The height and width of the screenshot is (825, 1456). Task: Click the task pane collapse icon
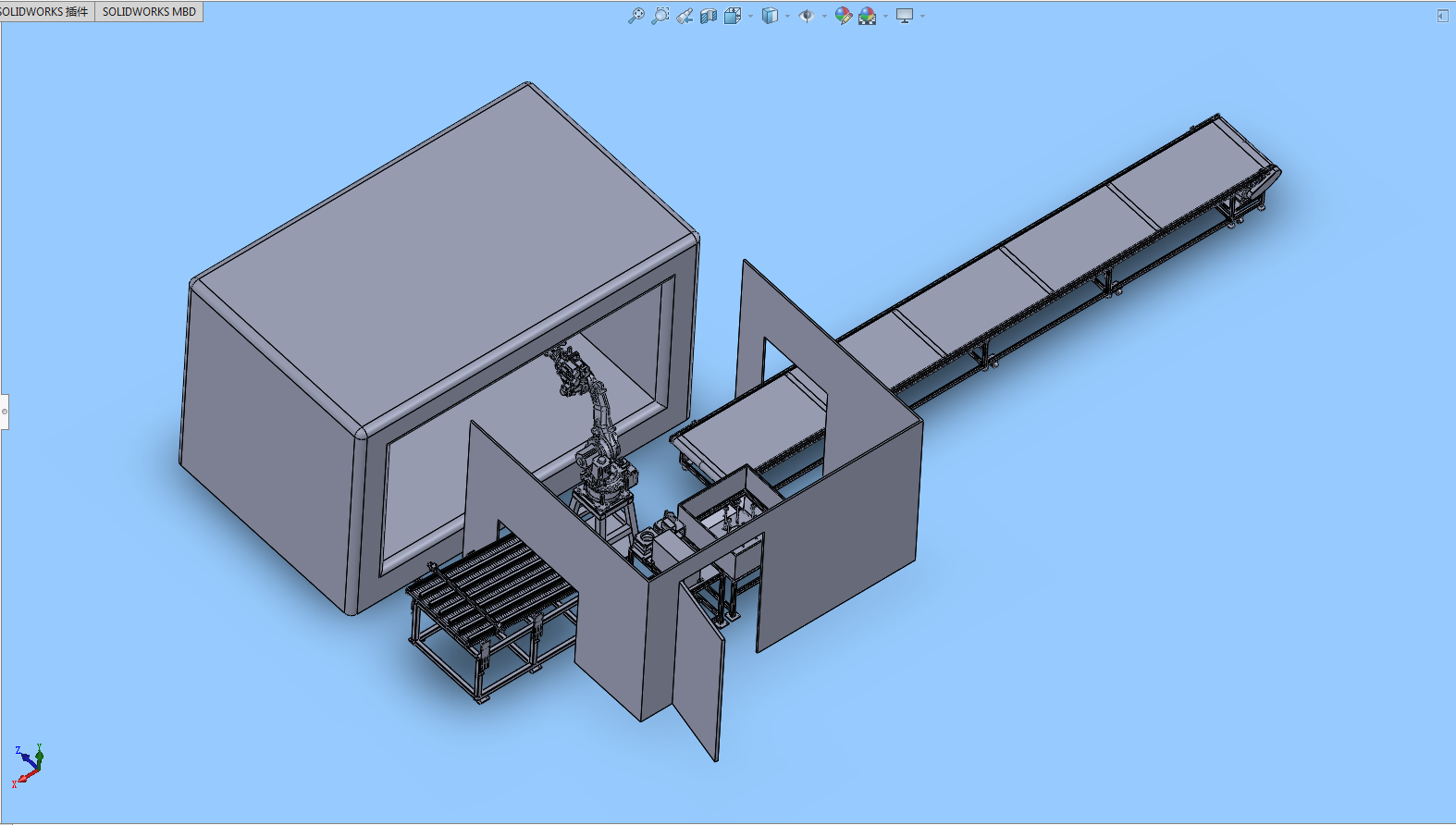point(1442,16)
